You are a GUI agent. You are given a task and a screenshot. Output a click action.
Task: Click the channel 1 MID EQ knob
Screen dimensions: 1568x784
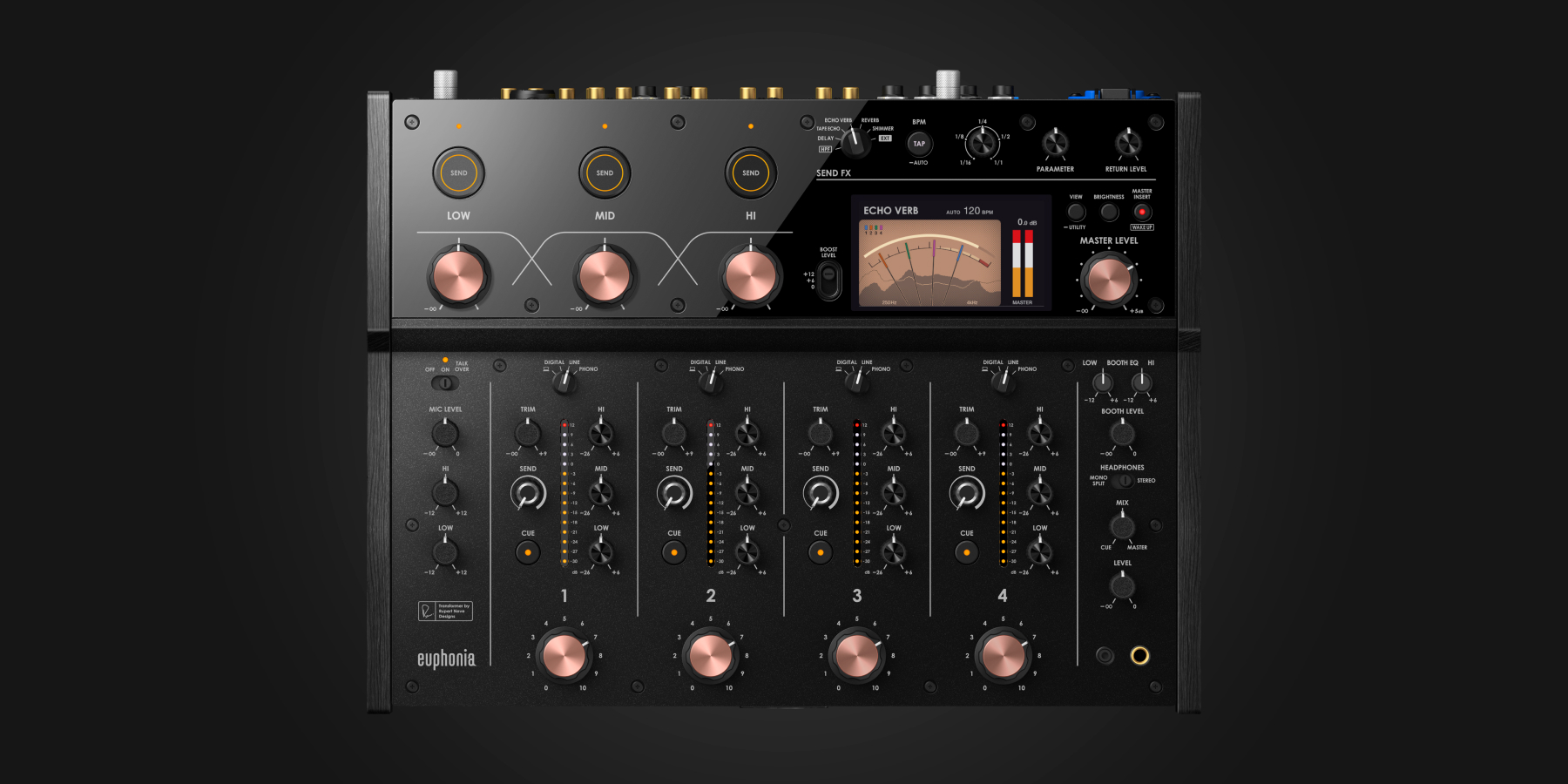(x=601, y=492)
